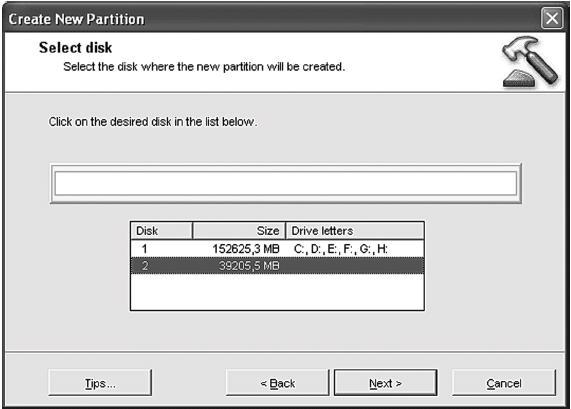Image resolution: width=571 pixels, height=409 pixels.
Task: Click the empty disk layout bar
Action: (286, 184)
